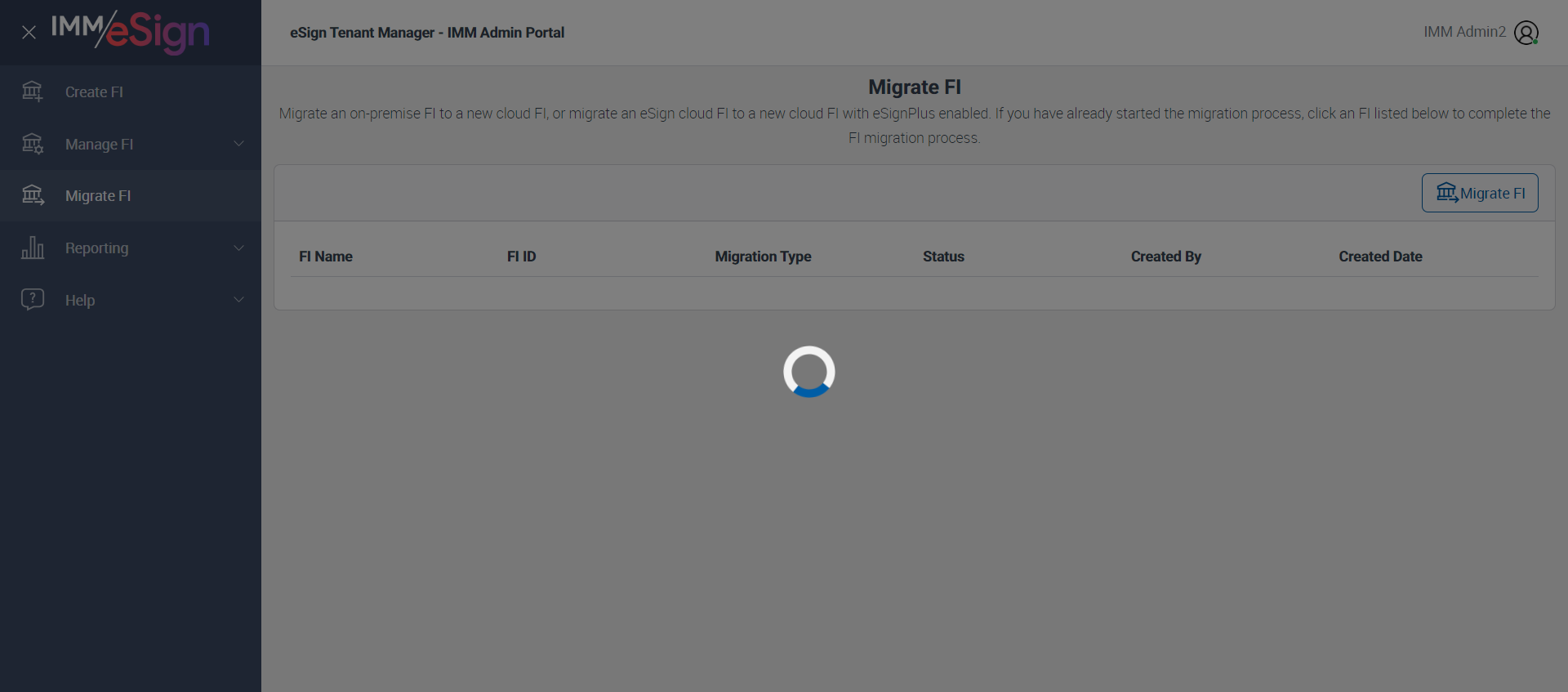Screen dimensions: 1568x692
Task: Click the Help question mark icon
Action: [x=33, y=300]
